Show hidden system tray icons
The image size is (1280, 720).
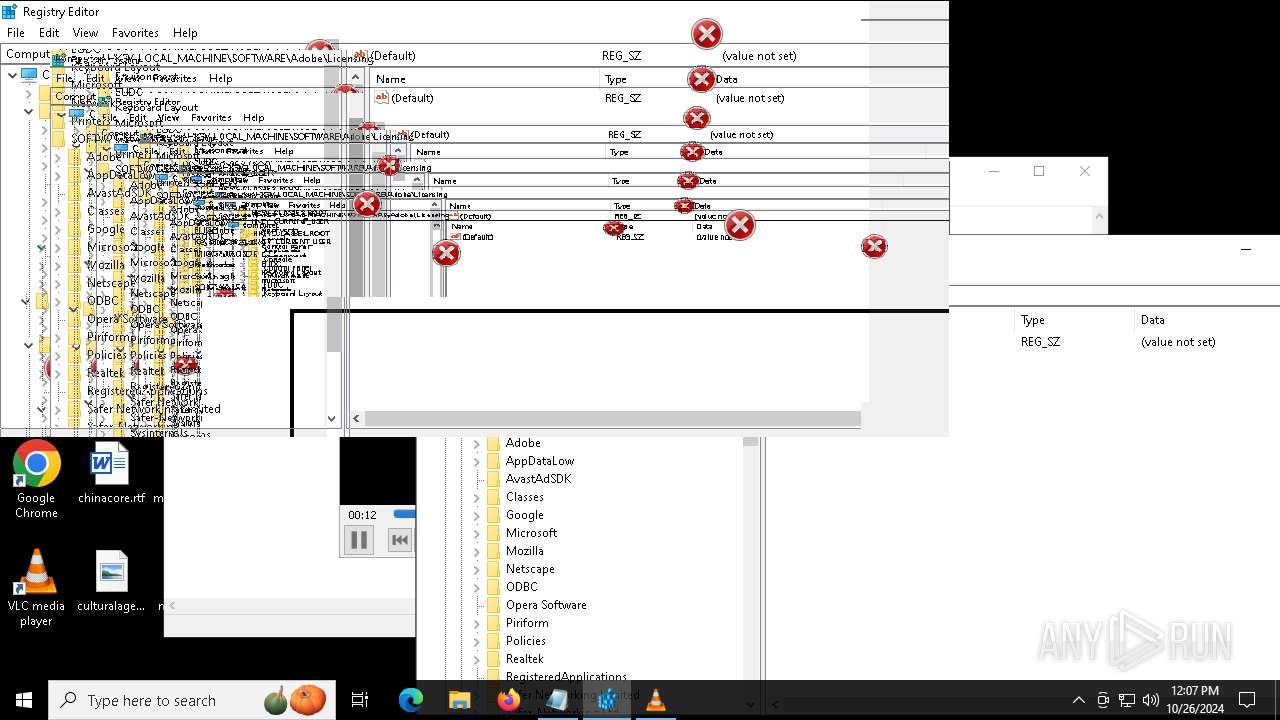tap(1078, 700)
